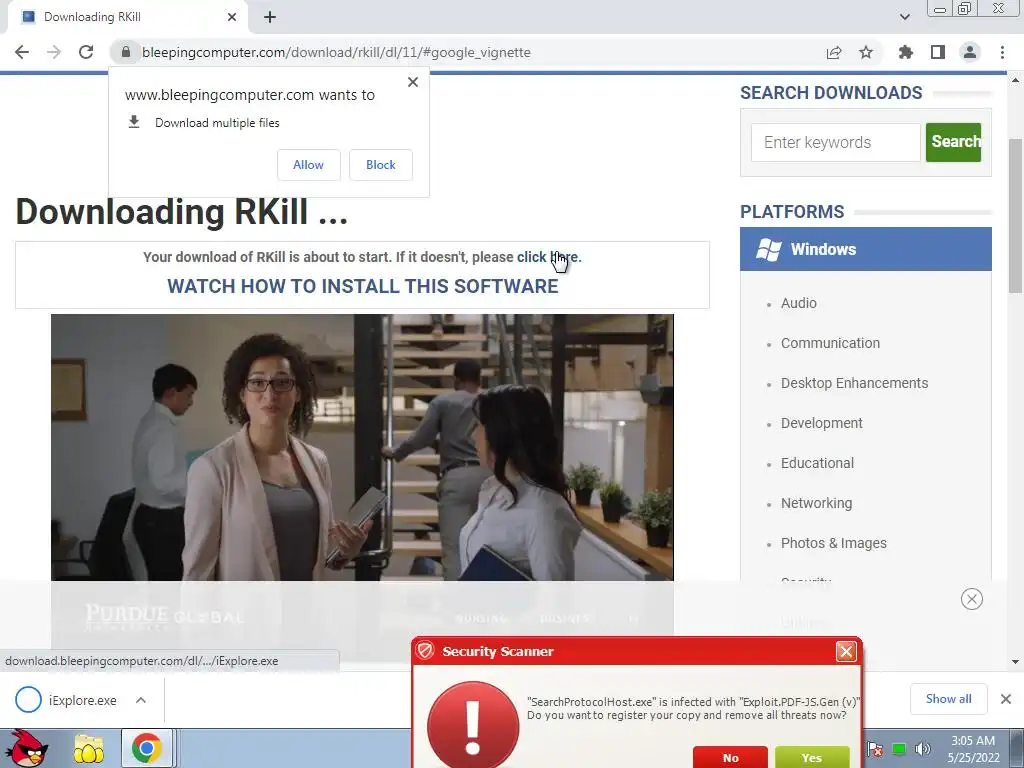The image size is (1024, 768).
Task: Share this page using the share icon
Action: [834, 52]
